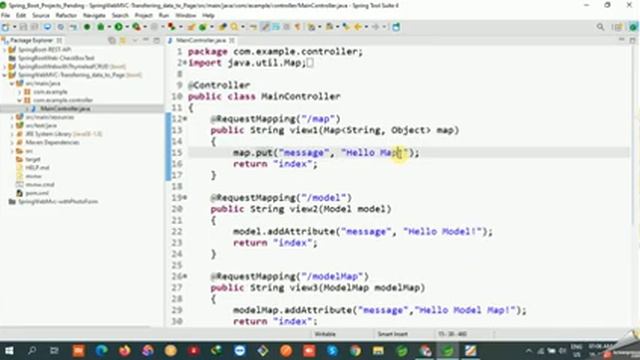Select the SpringBoot-REST-API project
This screenshot has height=360, width=640.
(44, 49)
